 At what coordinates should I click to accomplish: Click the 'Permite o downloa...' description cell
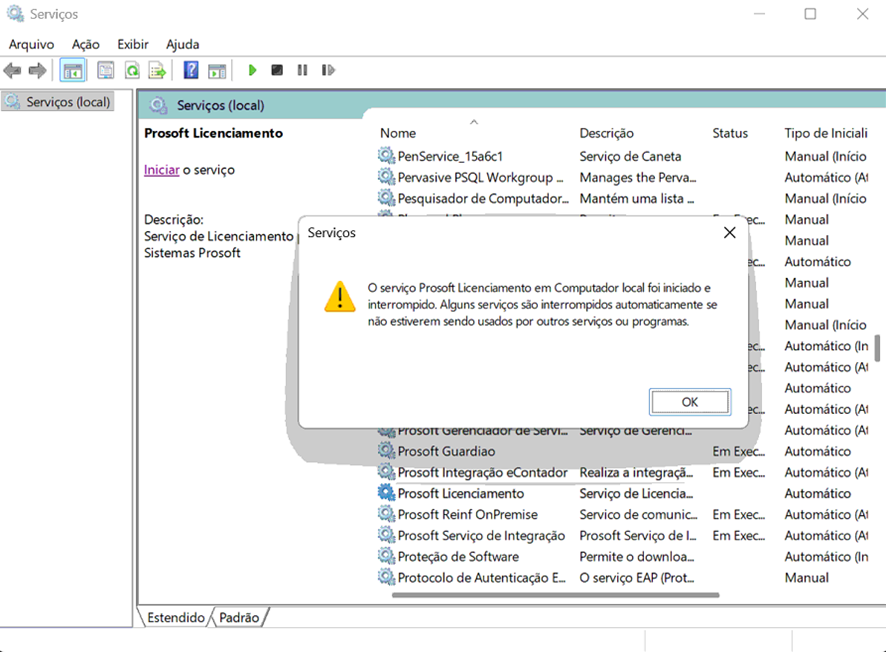636,557
